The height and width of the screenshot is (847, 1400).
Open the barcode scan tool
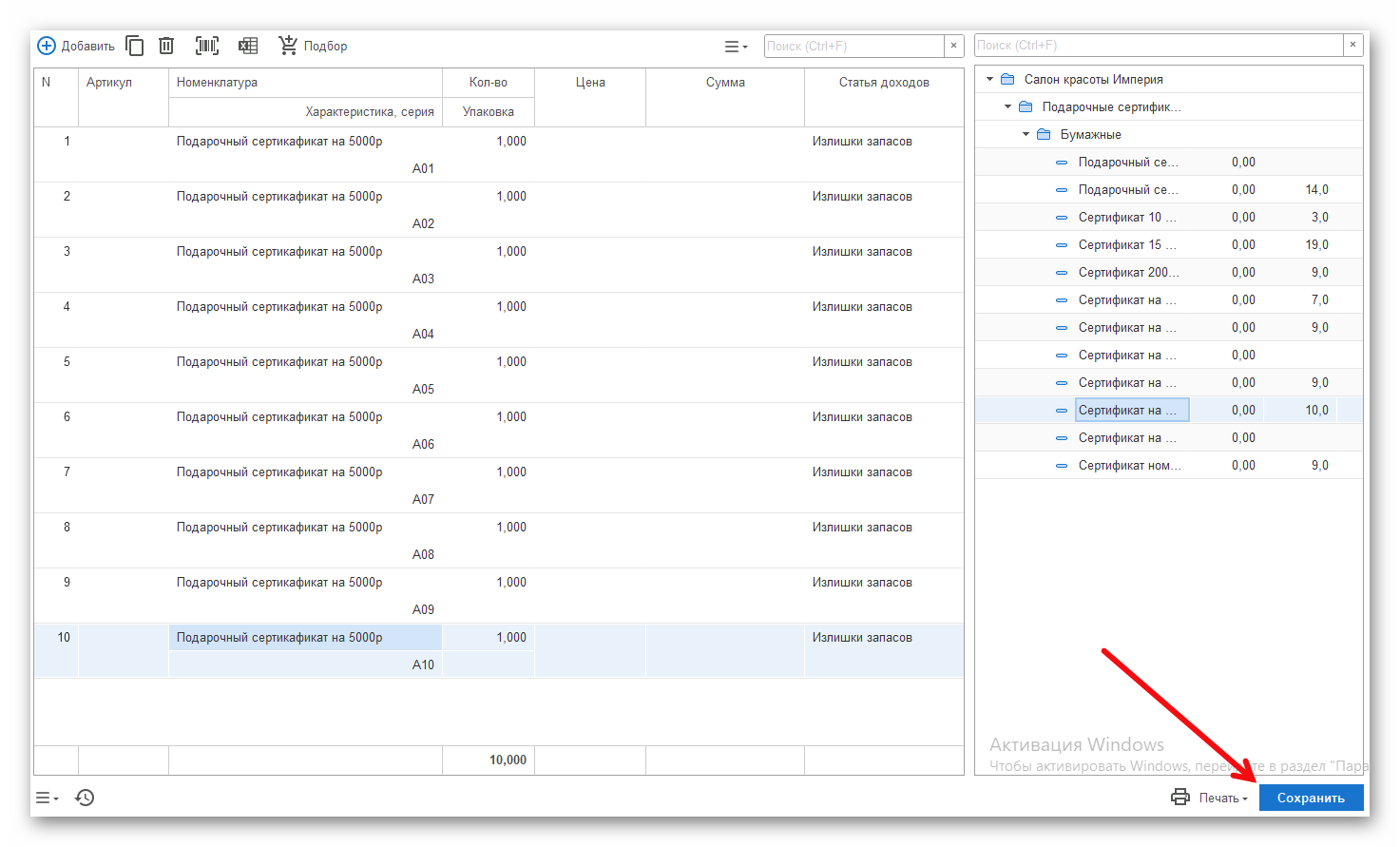point(206,46)
